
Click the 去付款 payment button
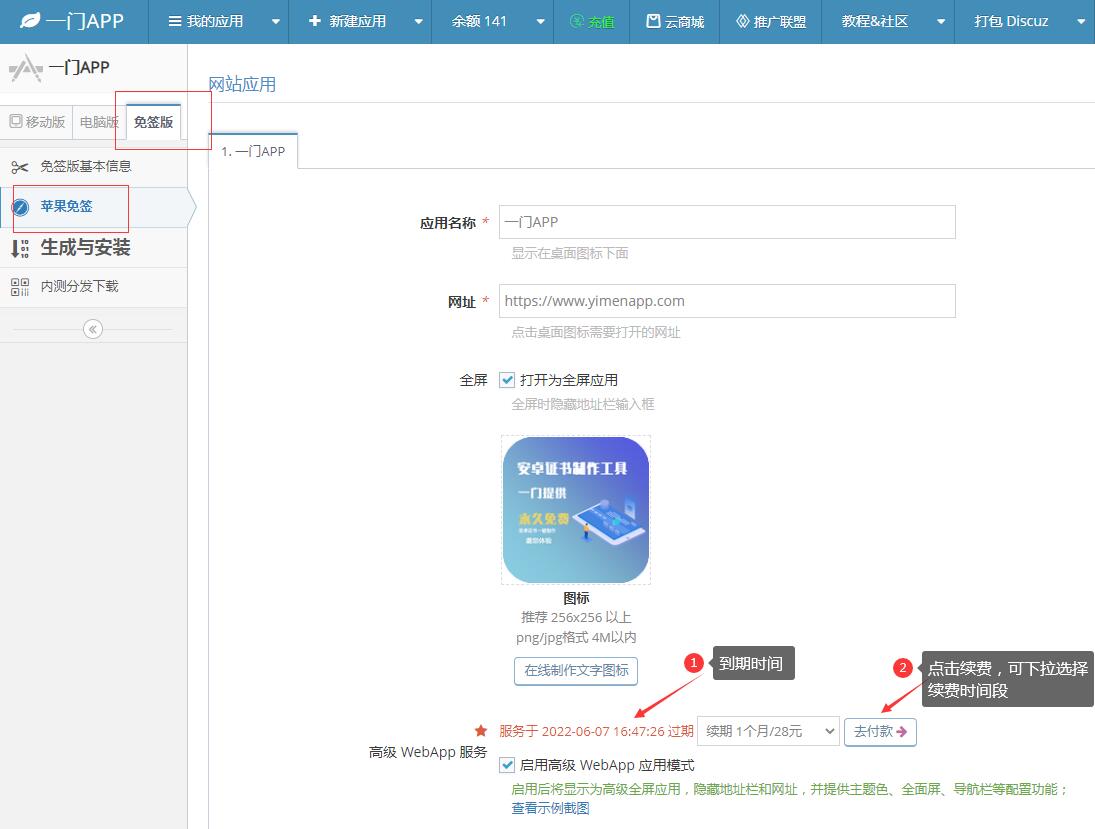880,731
